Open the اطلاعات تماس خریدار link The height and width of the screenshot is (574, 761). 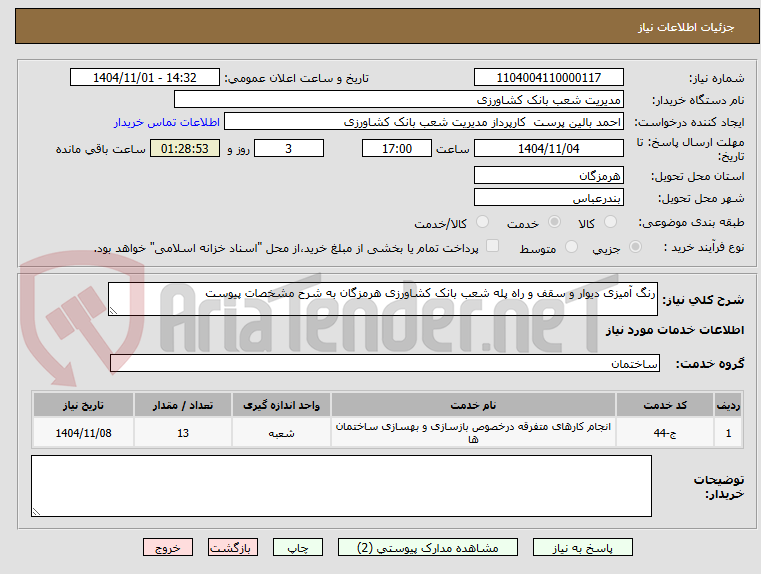point(167,122)
